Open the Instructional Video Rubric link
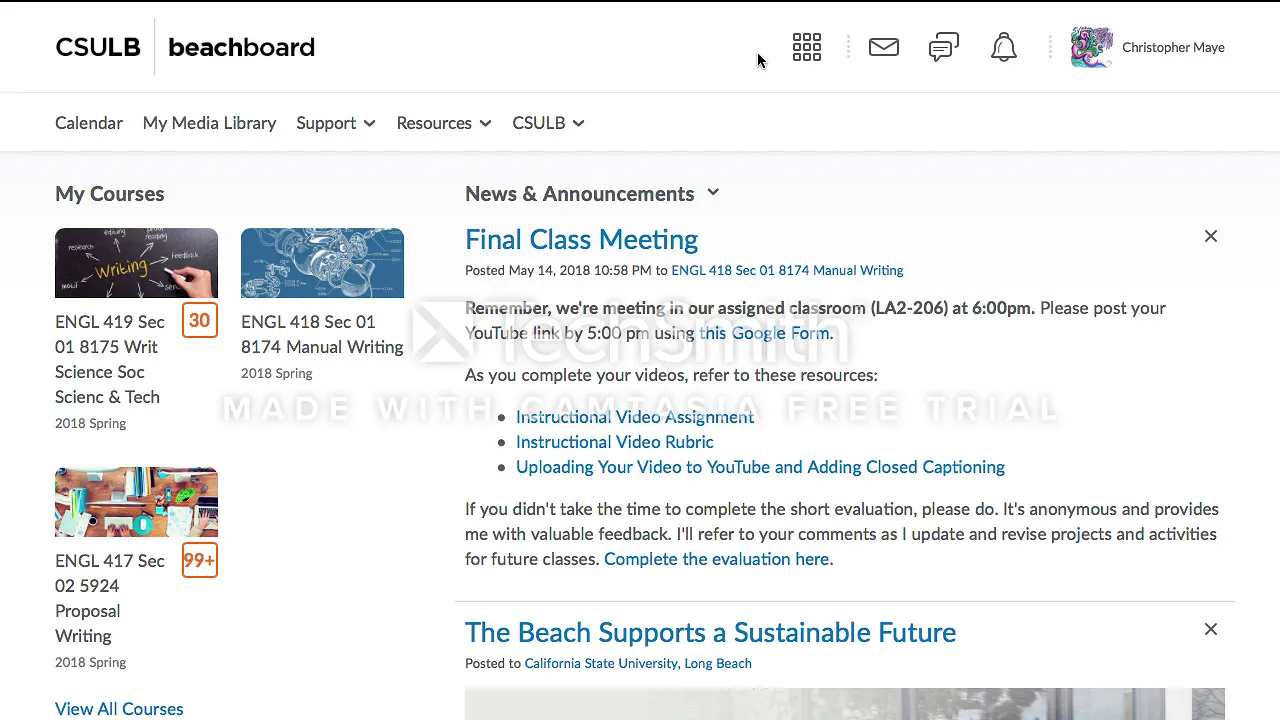 615,442
